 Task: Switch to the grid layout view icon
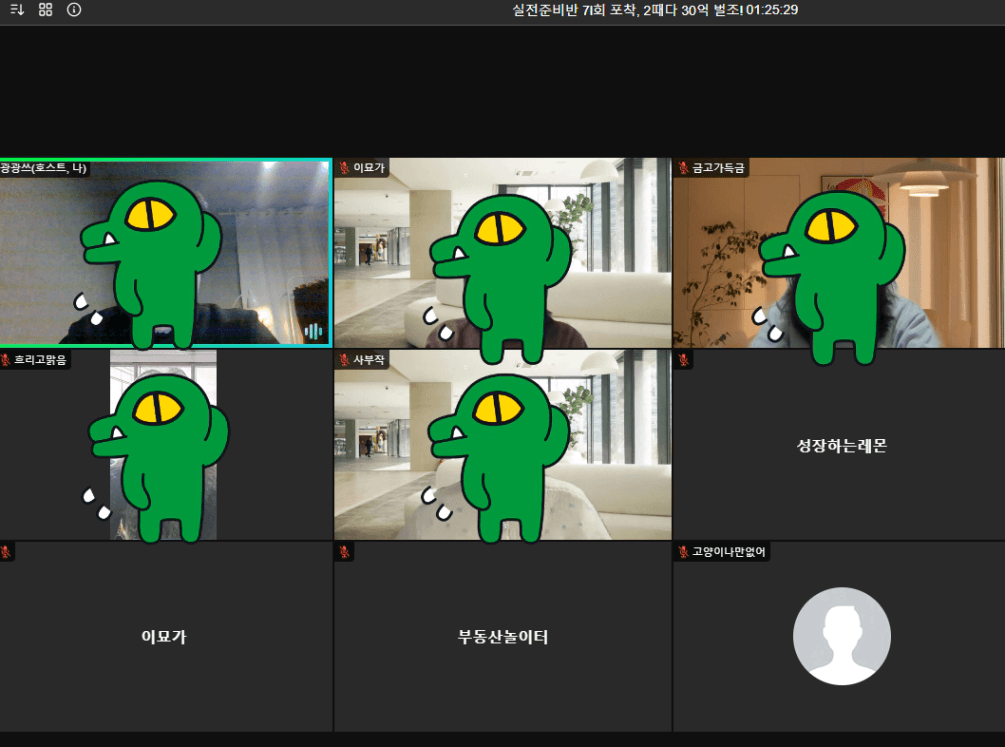(x=45, y=10)
